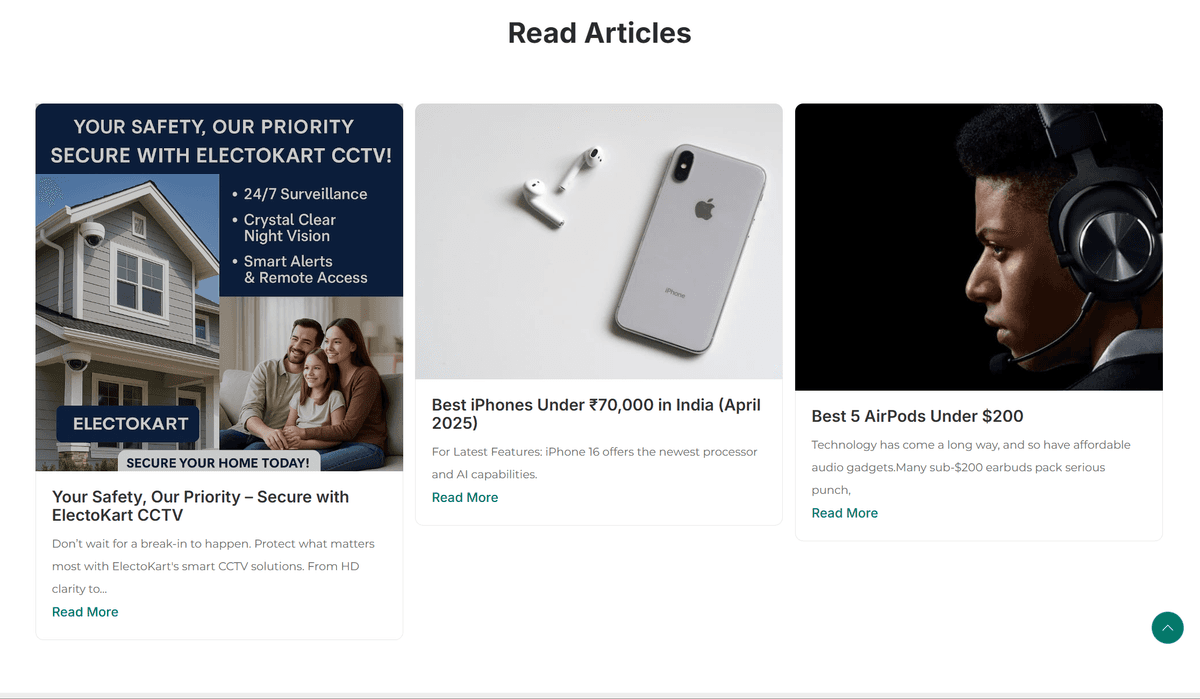The image size is (1200, 699).
Task: Open 'Best 5 AirPods Under $200' title
Action: [917, 416]
